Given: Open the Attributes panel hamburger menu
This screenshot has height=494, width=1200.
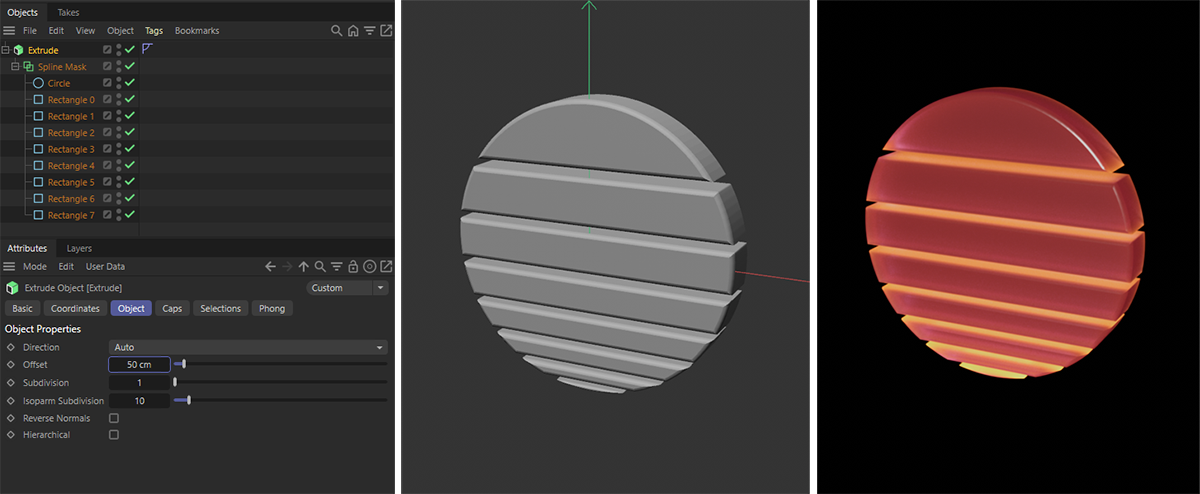Looking at the screenshot, I should pyautogui.click(x=9, y=267).
